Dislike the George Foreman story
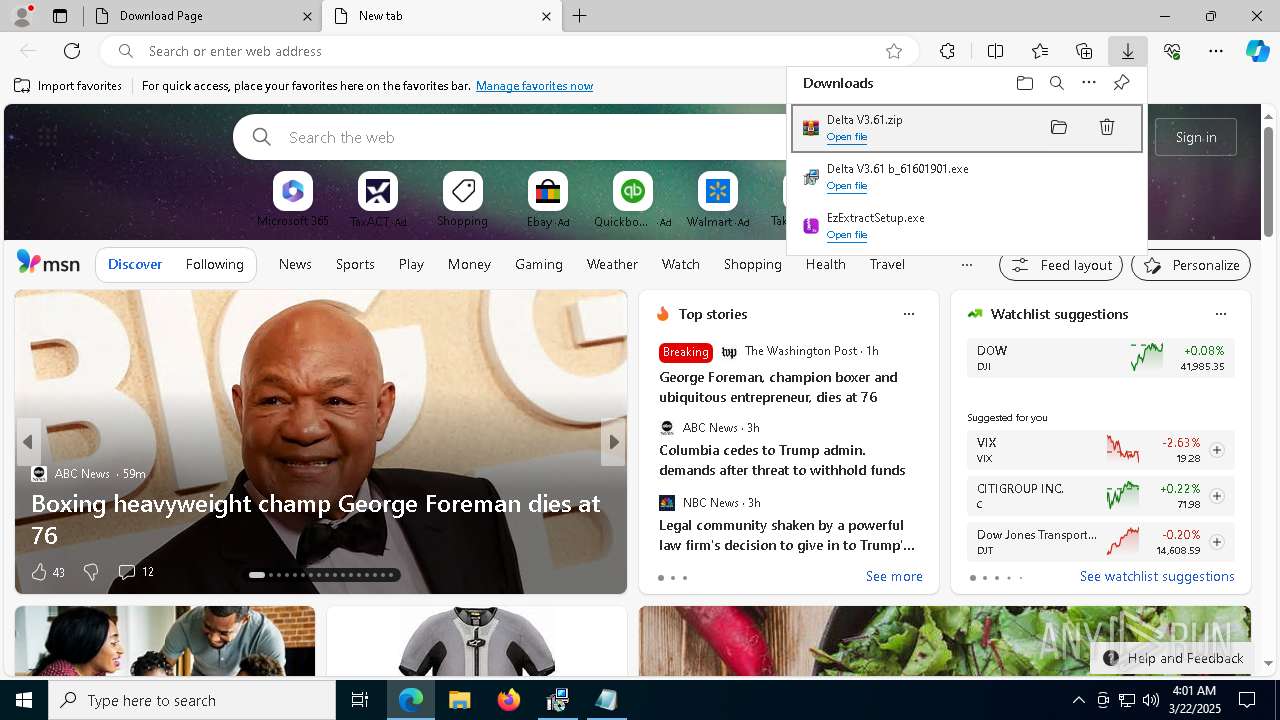Image resolution: width=1280 pixels, height=720 pixels. click(91, 572)
